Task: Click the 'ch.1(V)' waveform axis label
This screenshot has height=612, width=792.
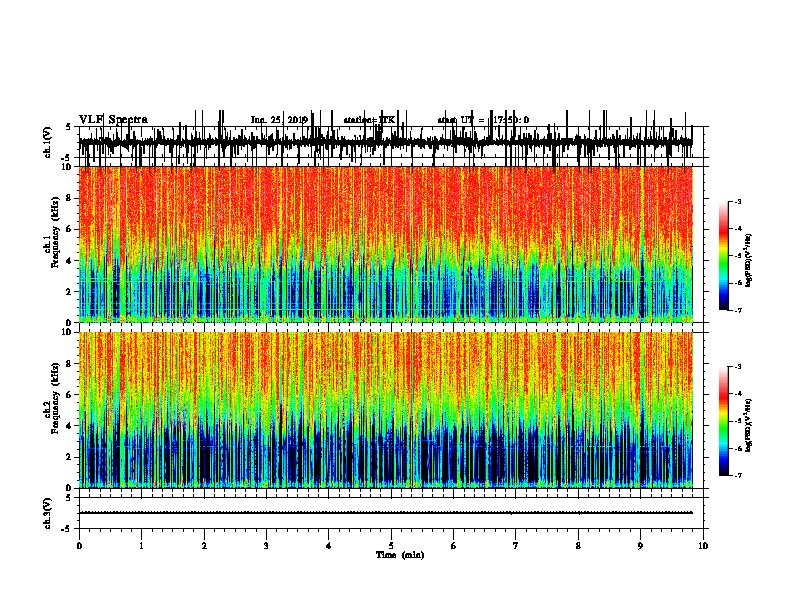Action: (x=48, y=142)
